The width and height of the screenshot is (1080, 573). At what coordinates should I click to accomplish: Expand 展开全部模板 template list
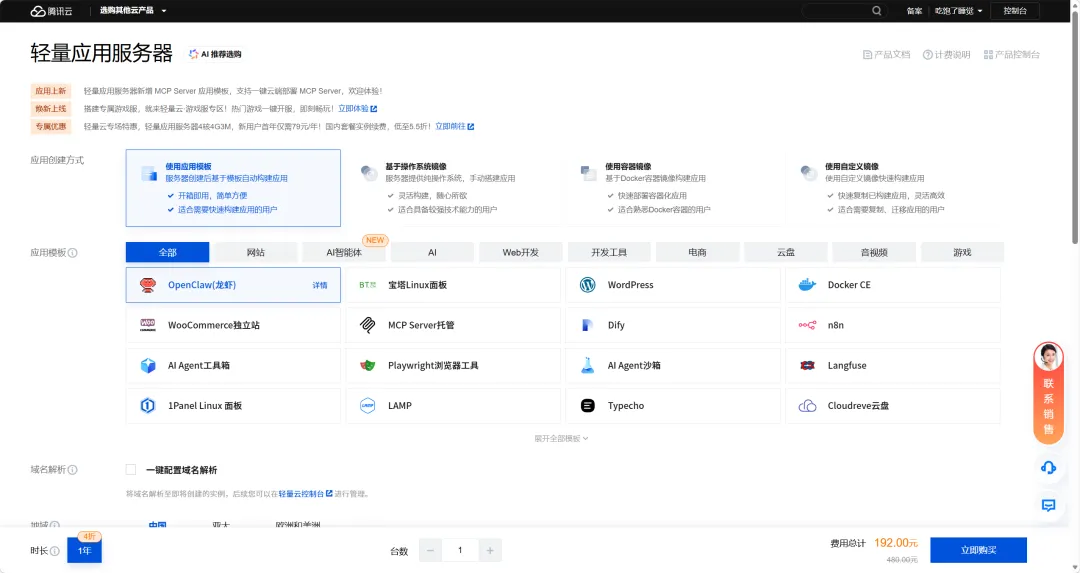pos(561,438)
